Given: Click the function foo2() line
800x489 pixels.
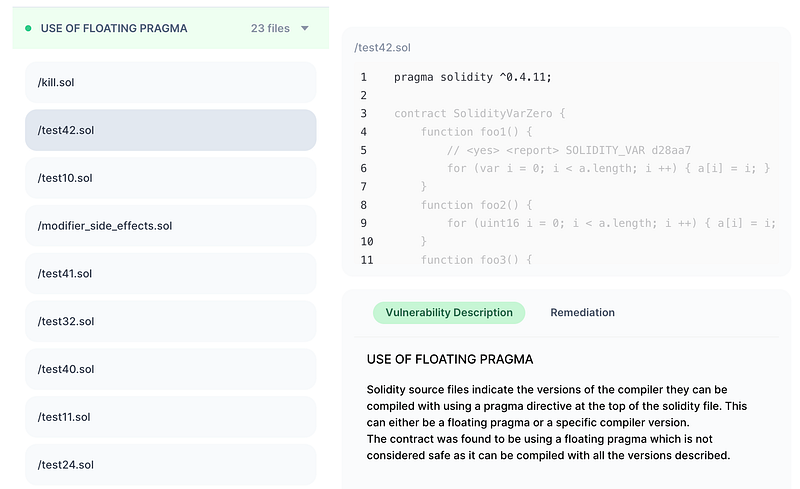Looking at the screenshot, I should click(x=463, y=205).
